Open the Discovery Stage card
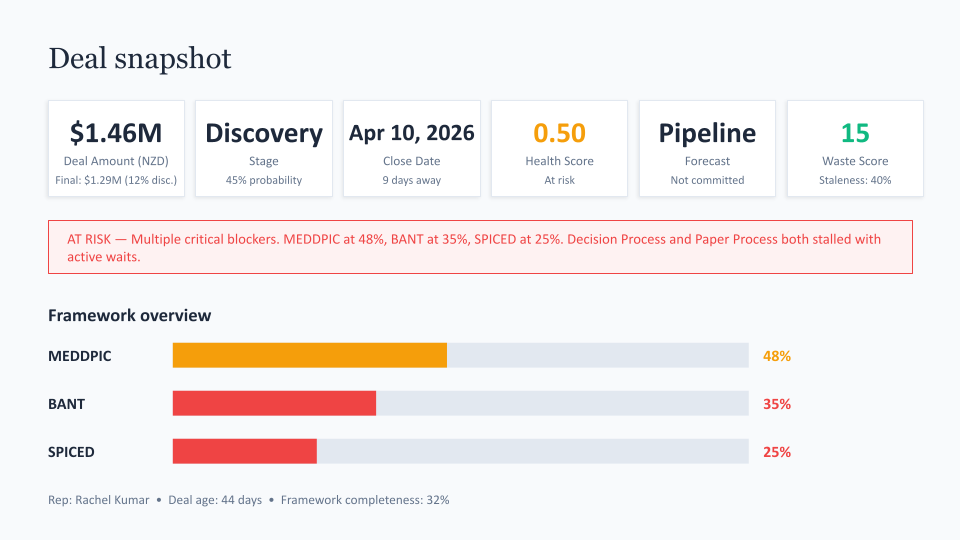 click(264, 148)
